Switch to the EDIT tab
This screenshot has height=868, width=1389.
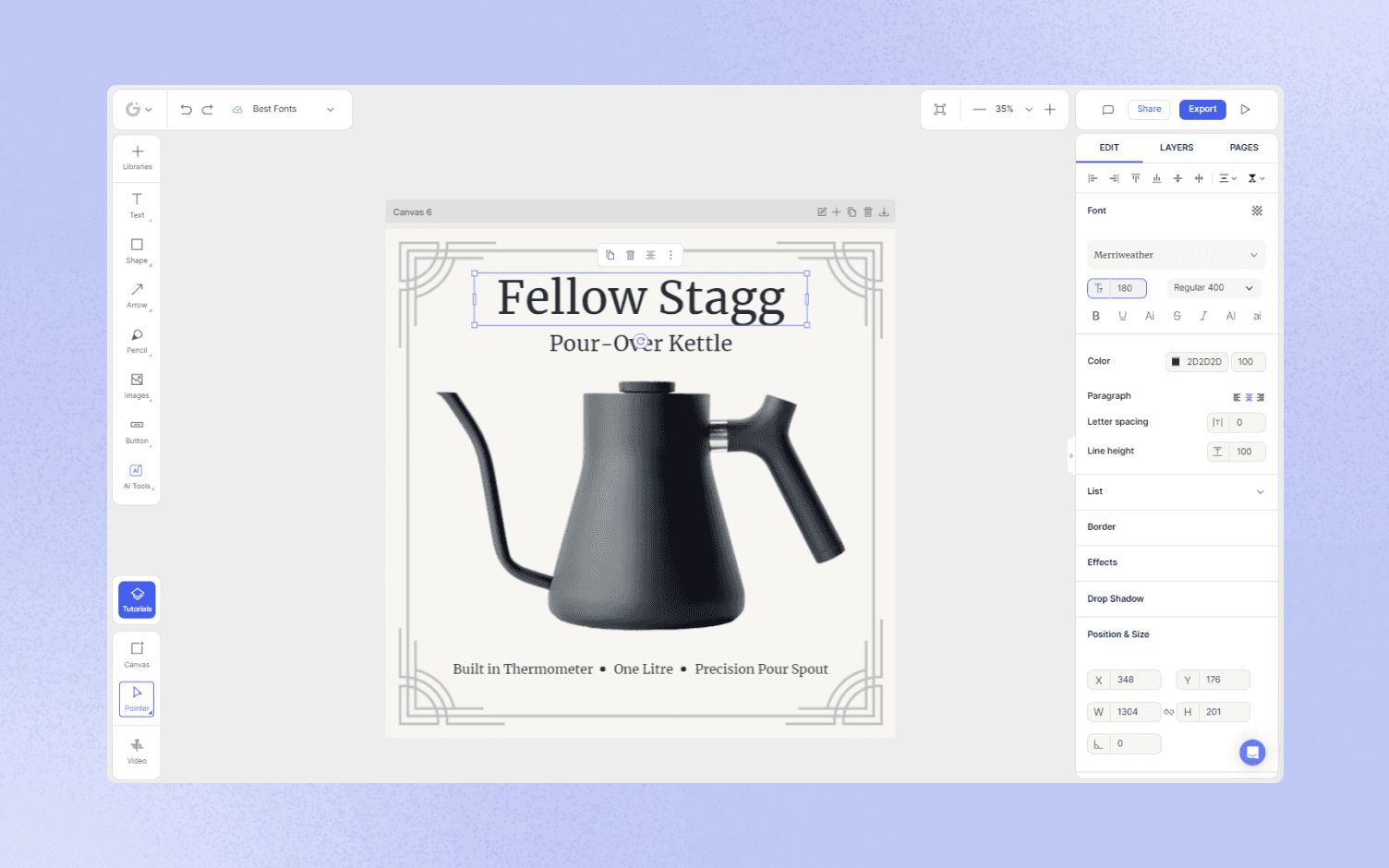pos(1109,148)
